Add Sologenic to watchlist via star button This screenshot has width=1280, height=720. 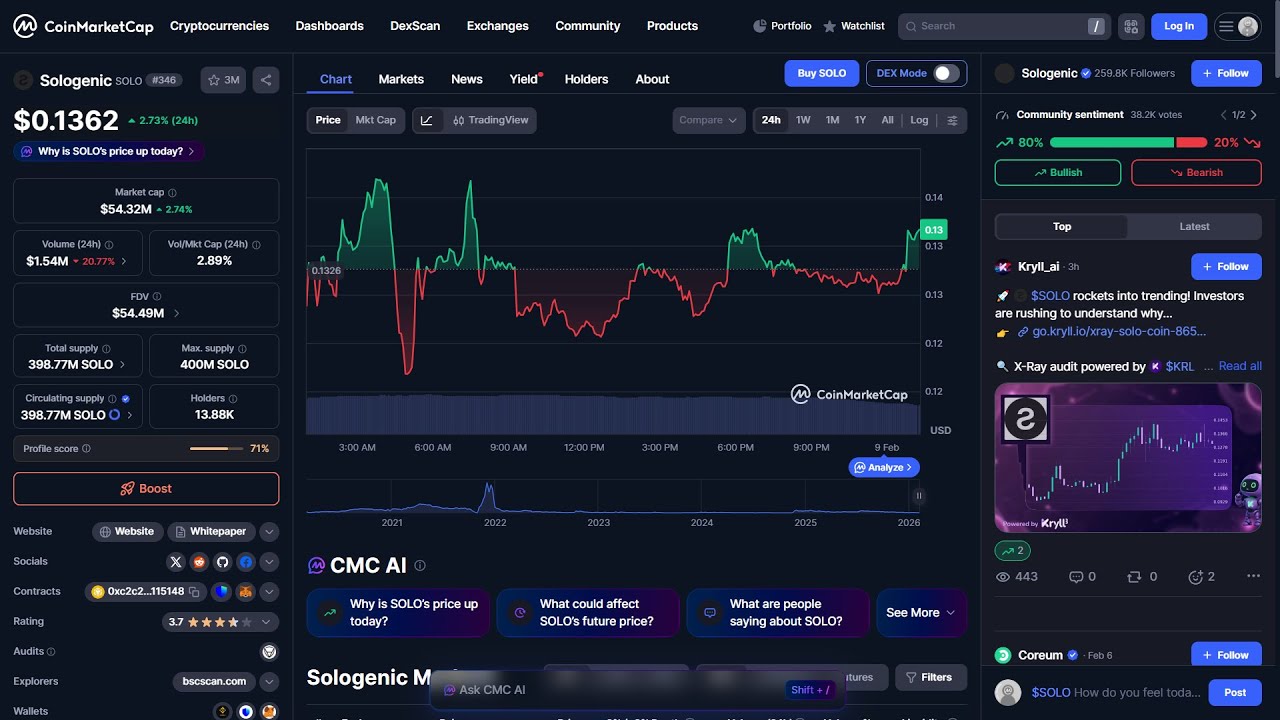click(x=225, y=80)
